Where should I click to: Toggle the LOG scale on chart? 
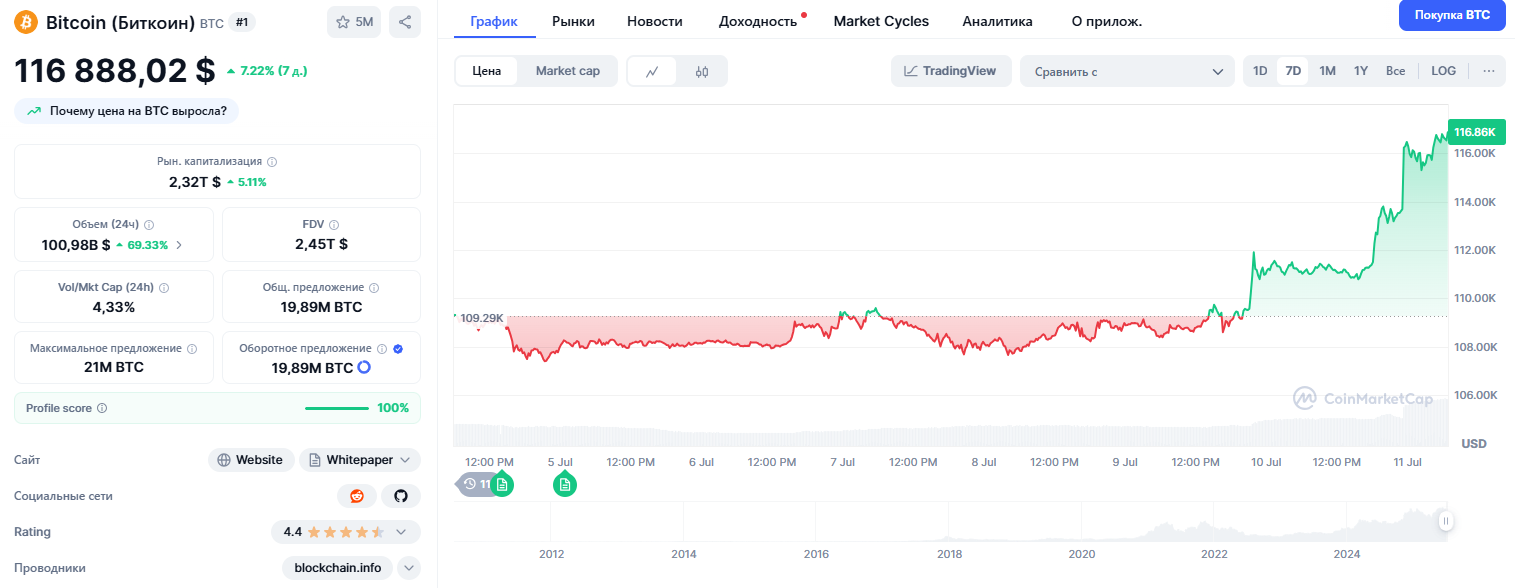(x=1443, y=71)
